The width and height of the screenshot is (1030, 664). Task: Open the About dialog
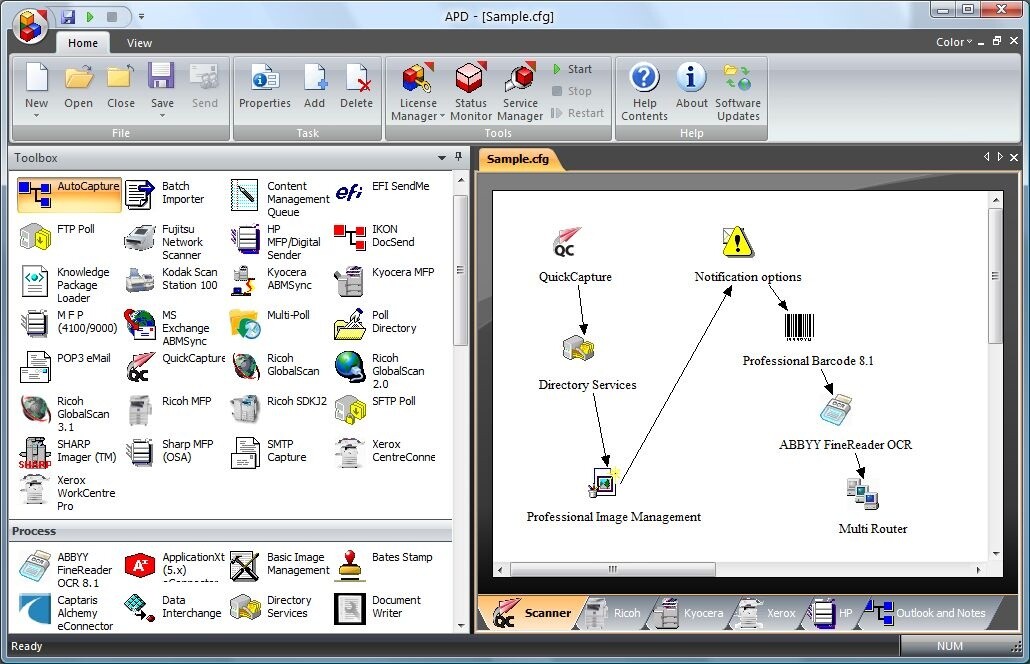click(x=691, y=86)
